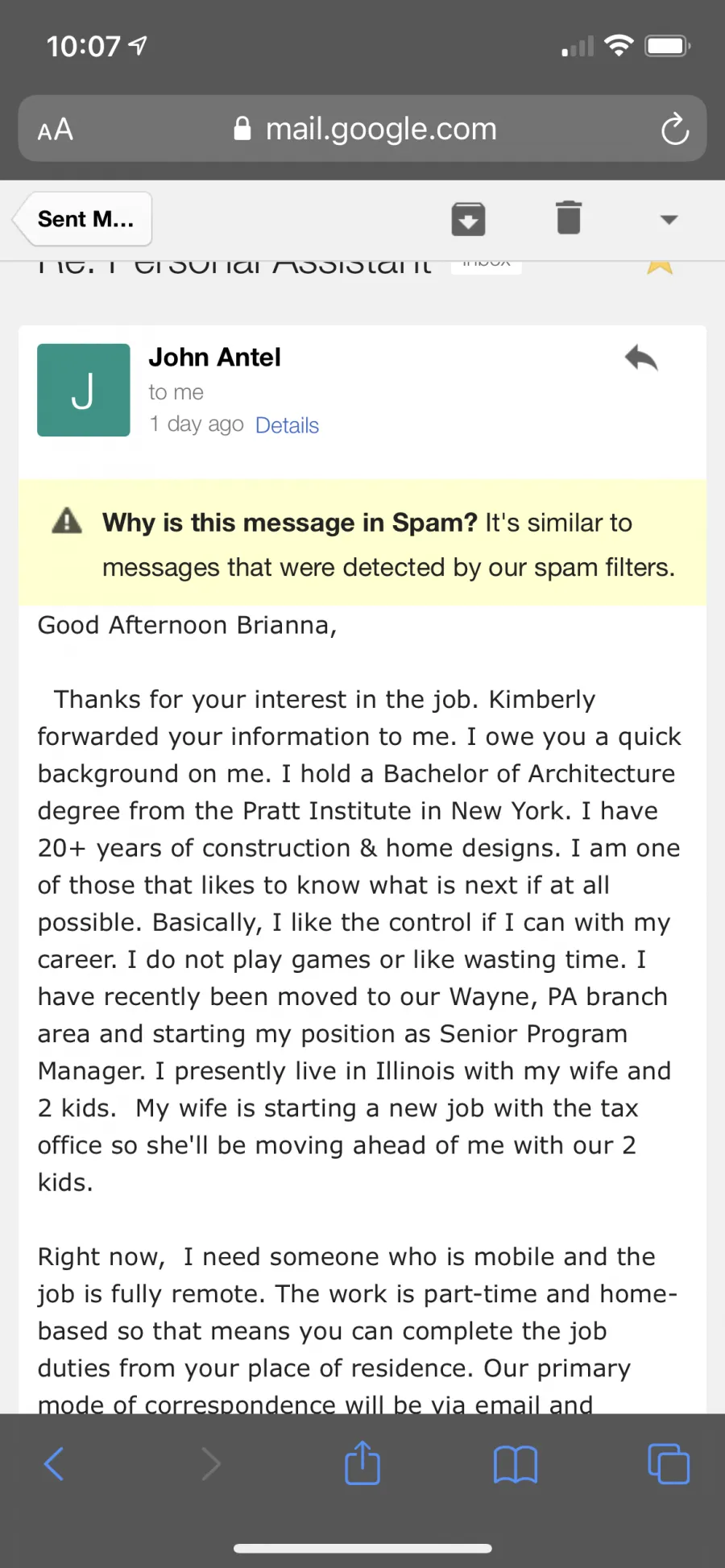Tap the archive icon in mail toolbar
The width and height of the screenshot is (725, 1568).
tap(468, 219)
